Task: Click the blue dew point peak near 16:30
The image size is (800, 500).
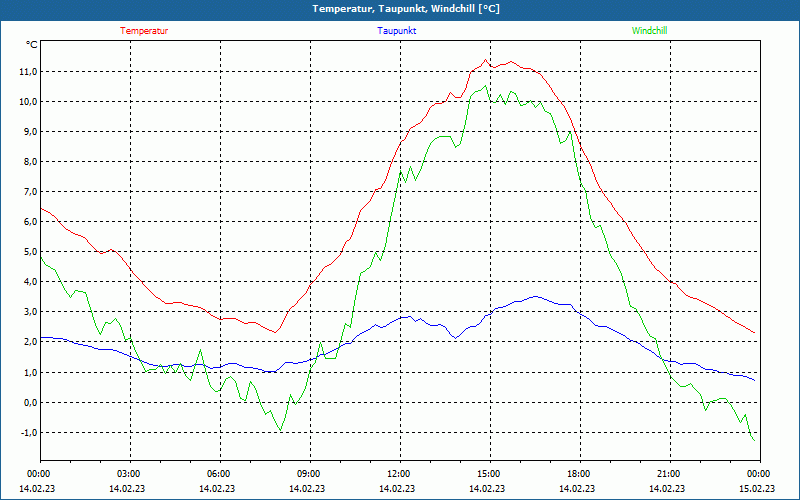Action: [x=535, y=296]
